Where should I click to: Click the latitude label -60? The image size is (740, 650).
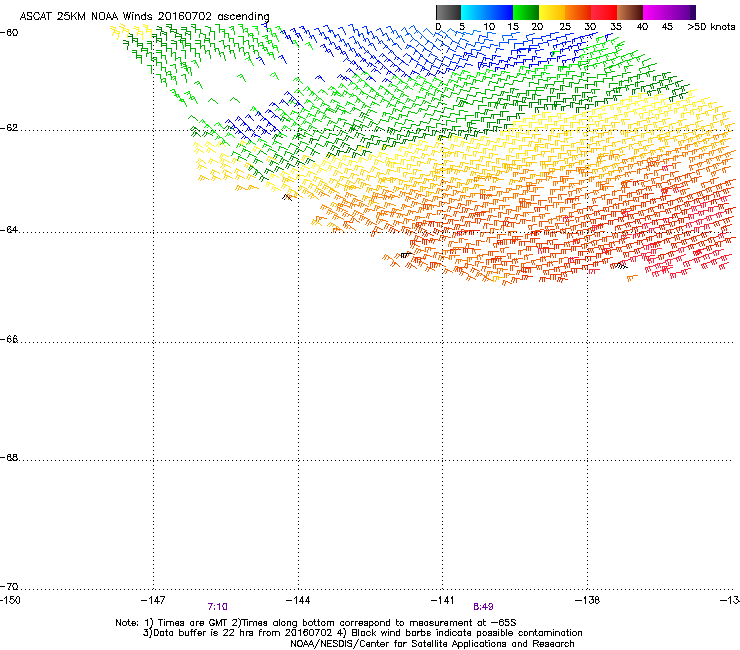pos(9,33)
